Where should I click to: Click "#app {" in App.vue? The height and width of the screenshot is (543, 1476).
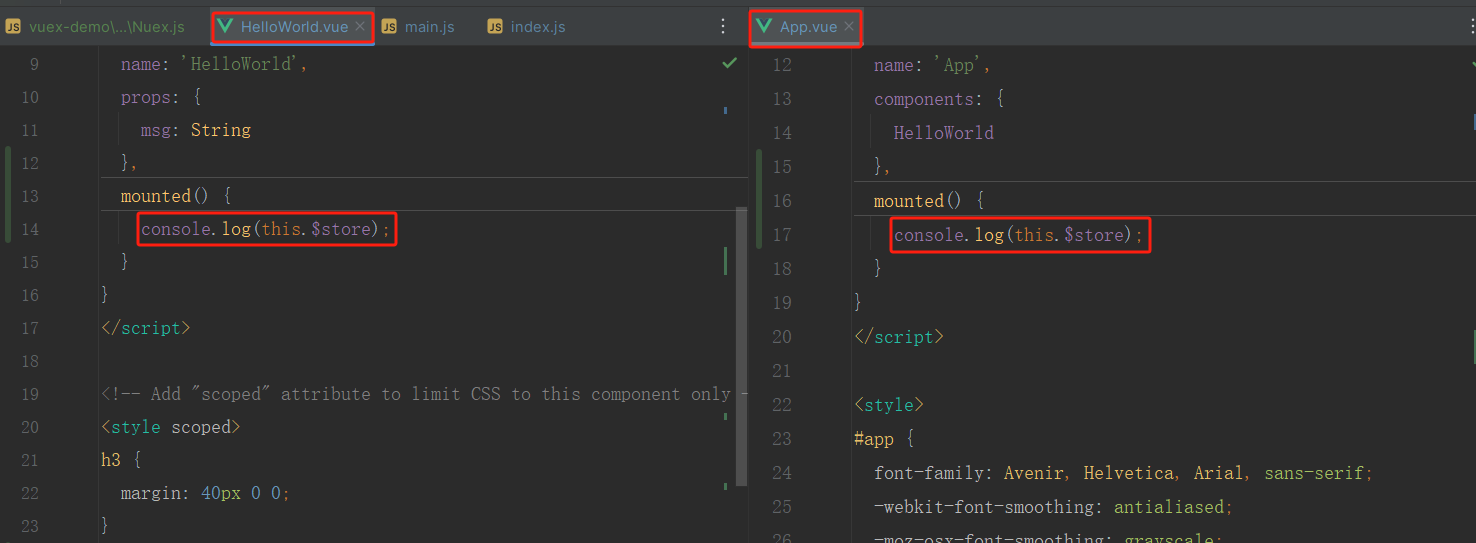point(884,439)
